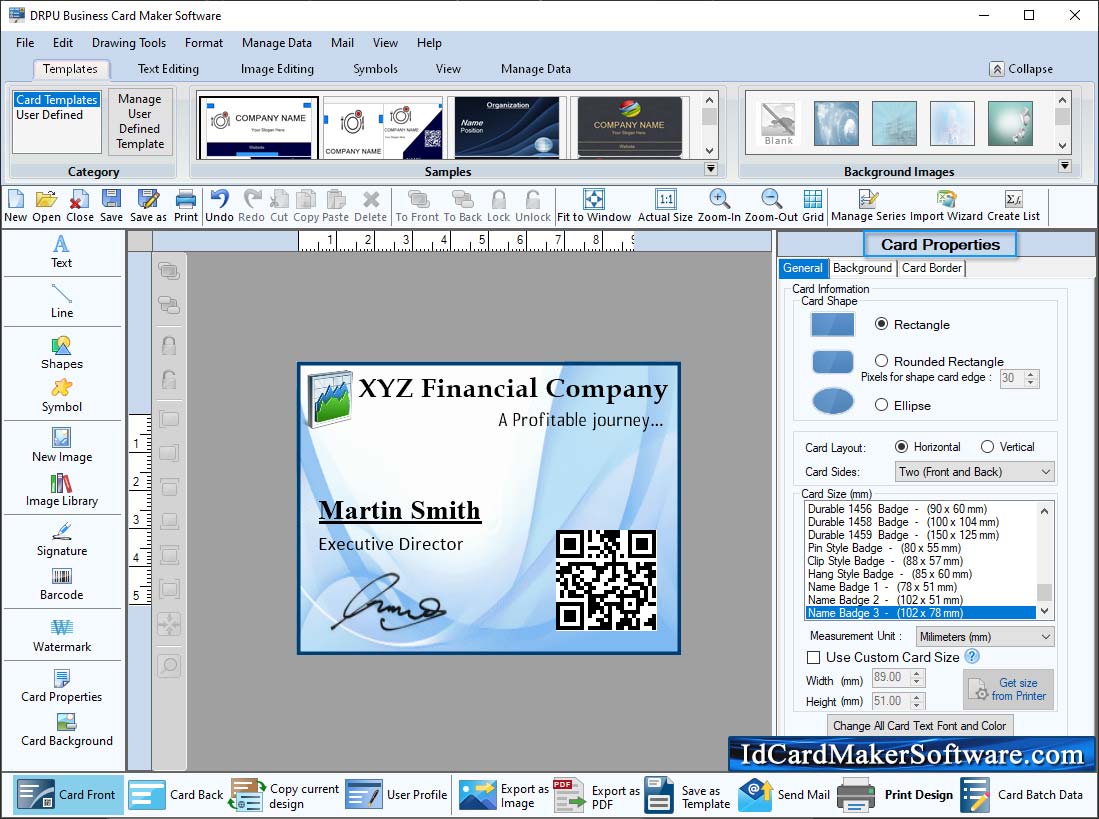1099x819 pixels.
Task: Switch to Card Back view
Action: tap(176, 794)
